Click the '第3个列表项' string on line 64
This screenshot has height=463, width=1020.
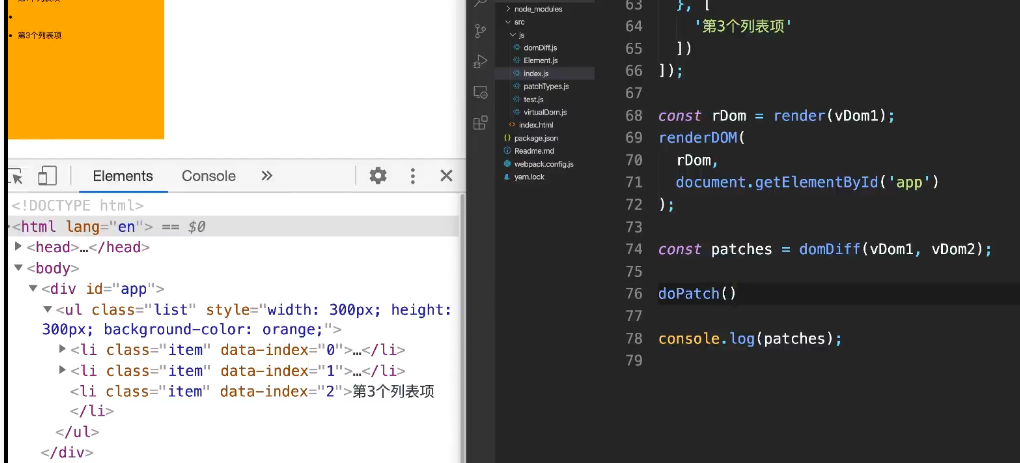[745, 27]
